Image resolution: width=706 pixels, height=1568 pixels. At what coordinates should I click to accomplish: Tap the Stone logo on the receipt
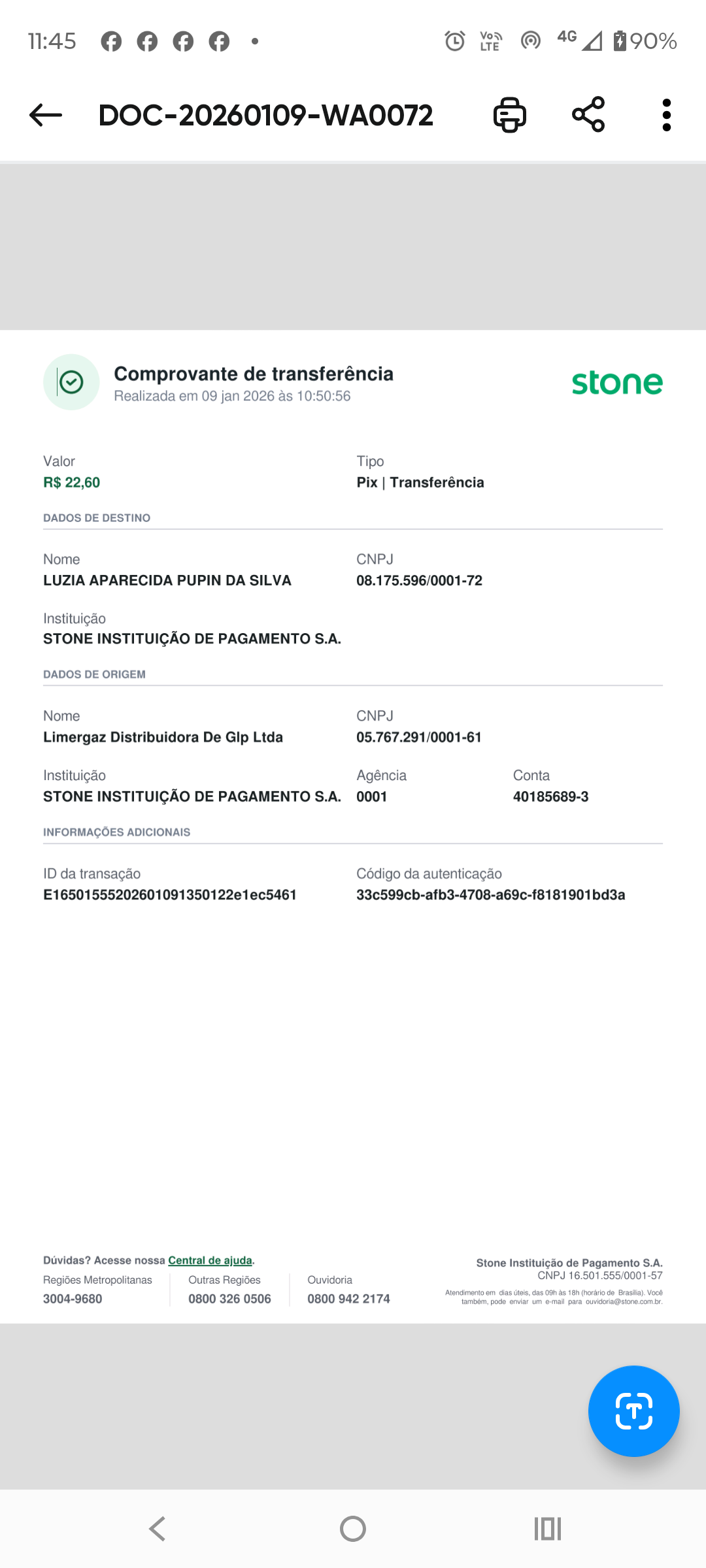point(617,383)
